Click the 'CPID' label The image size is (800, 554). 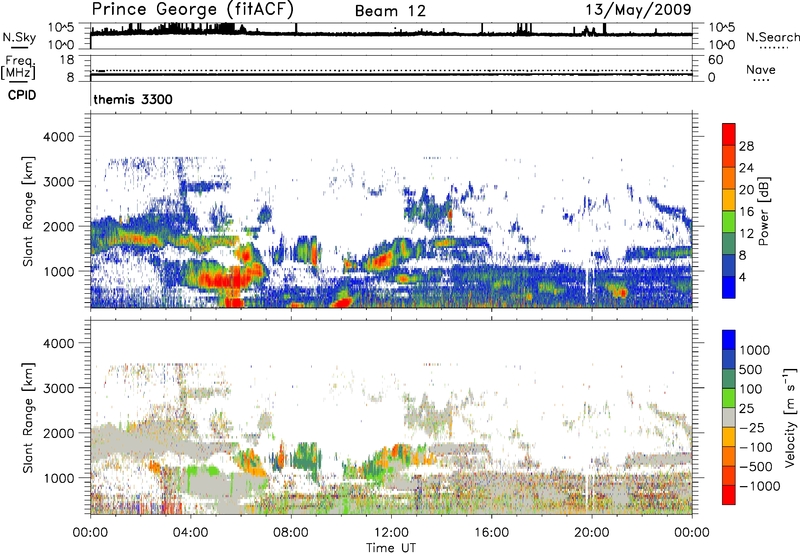click(x=22, y=95)
